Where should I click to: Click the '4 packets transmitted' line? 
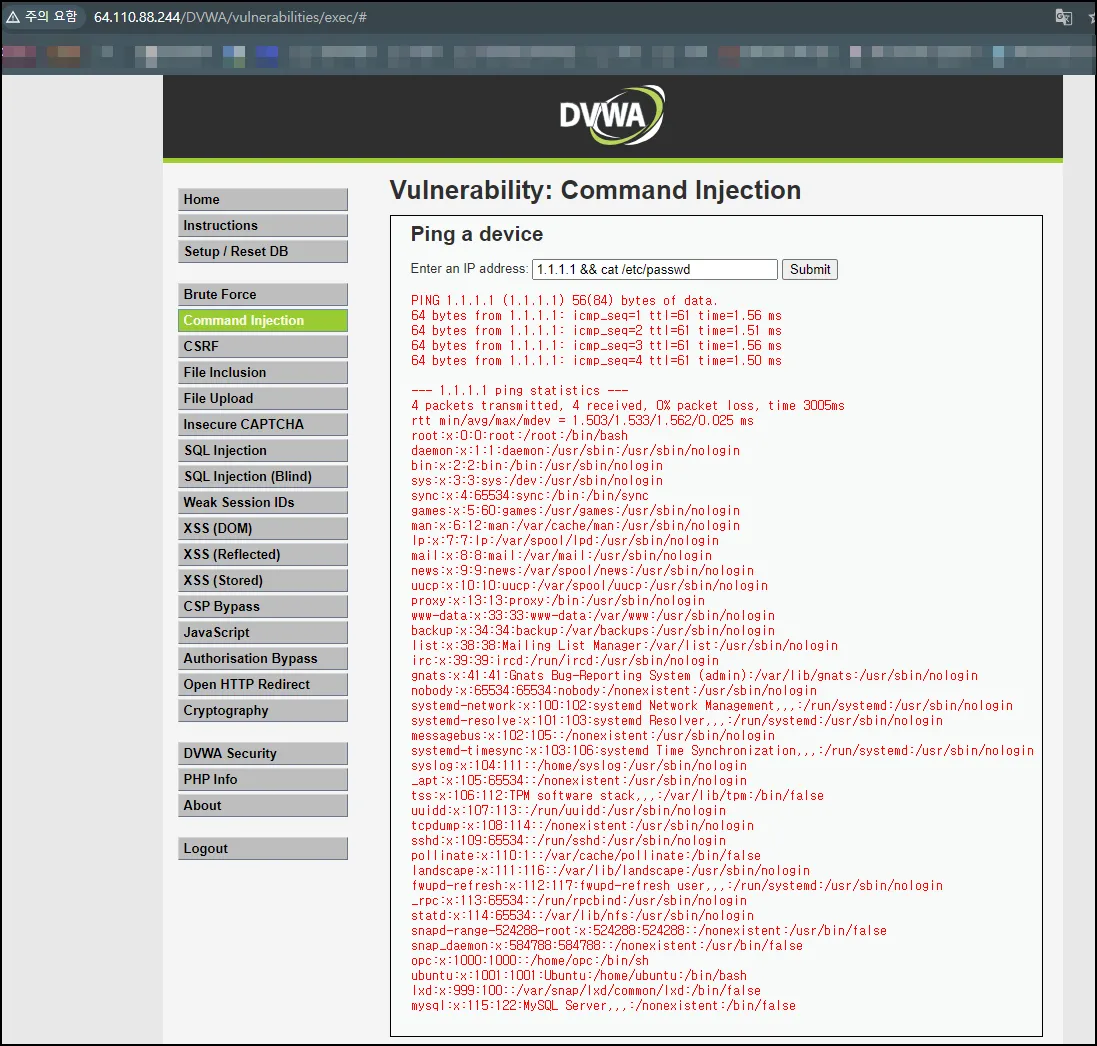click(628, 406)
